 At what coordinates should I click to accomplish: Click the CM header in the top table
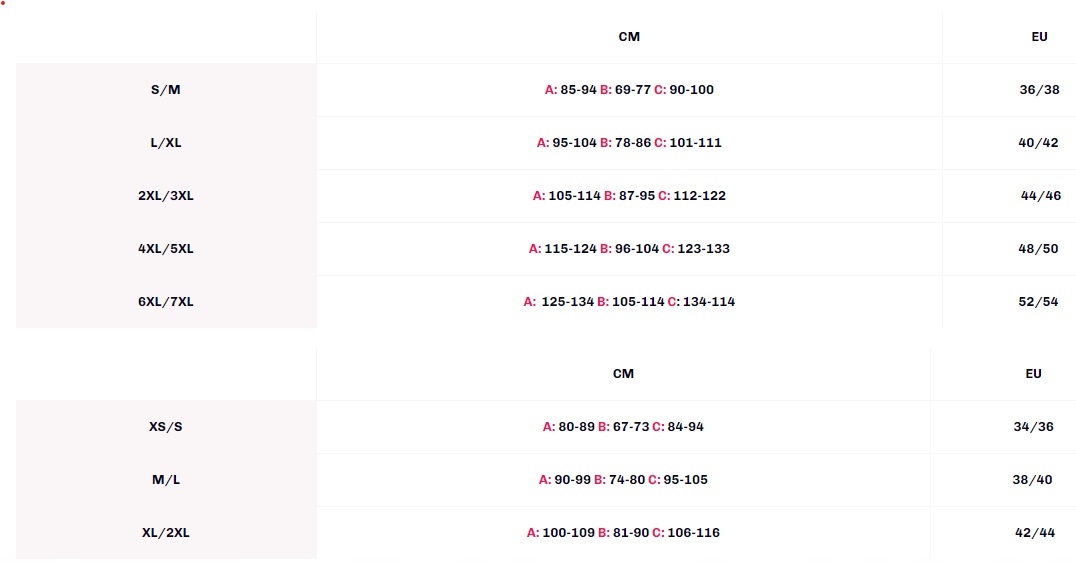coord(629,37)
